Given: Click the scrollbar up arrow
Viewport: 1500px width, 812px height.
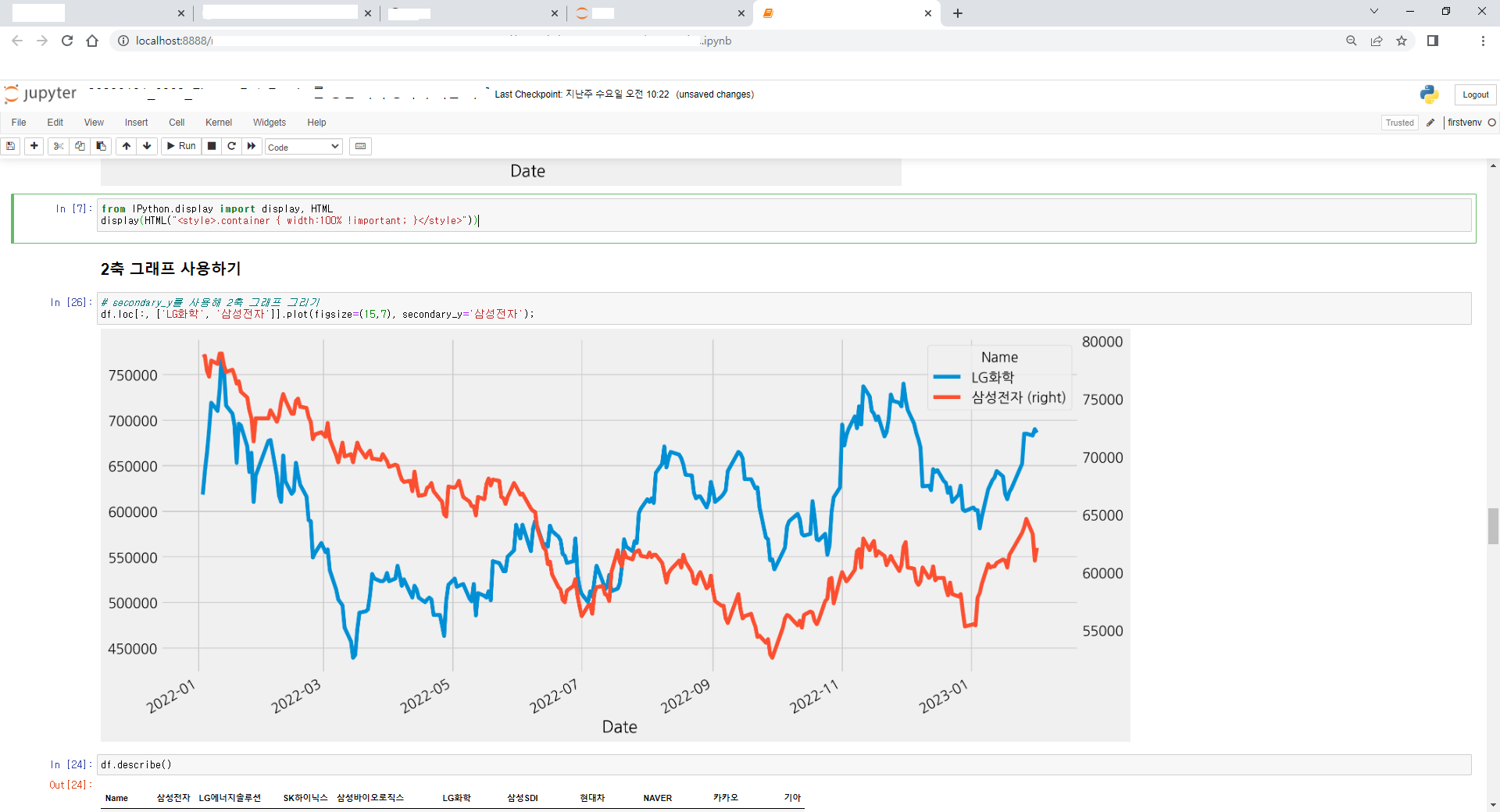Looking at the screenshot, I should pyautogui.click(x=1493, y=166).
